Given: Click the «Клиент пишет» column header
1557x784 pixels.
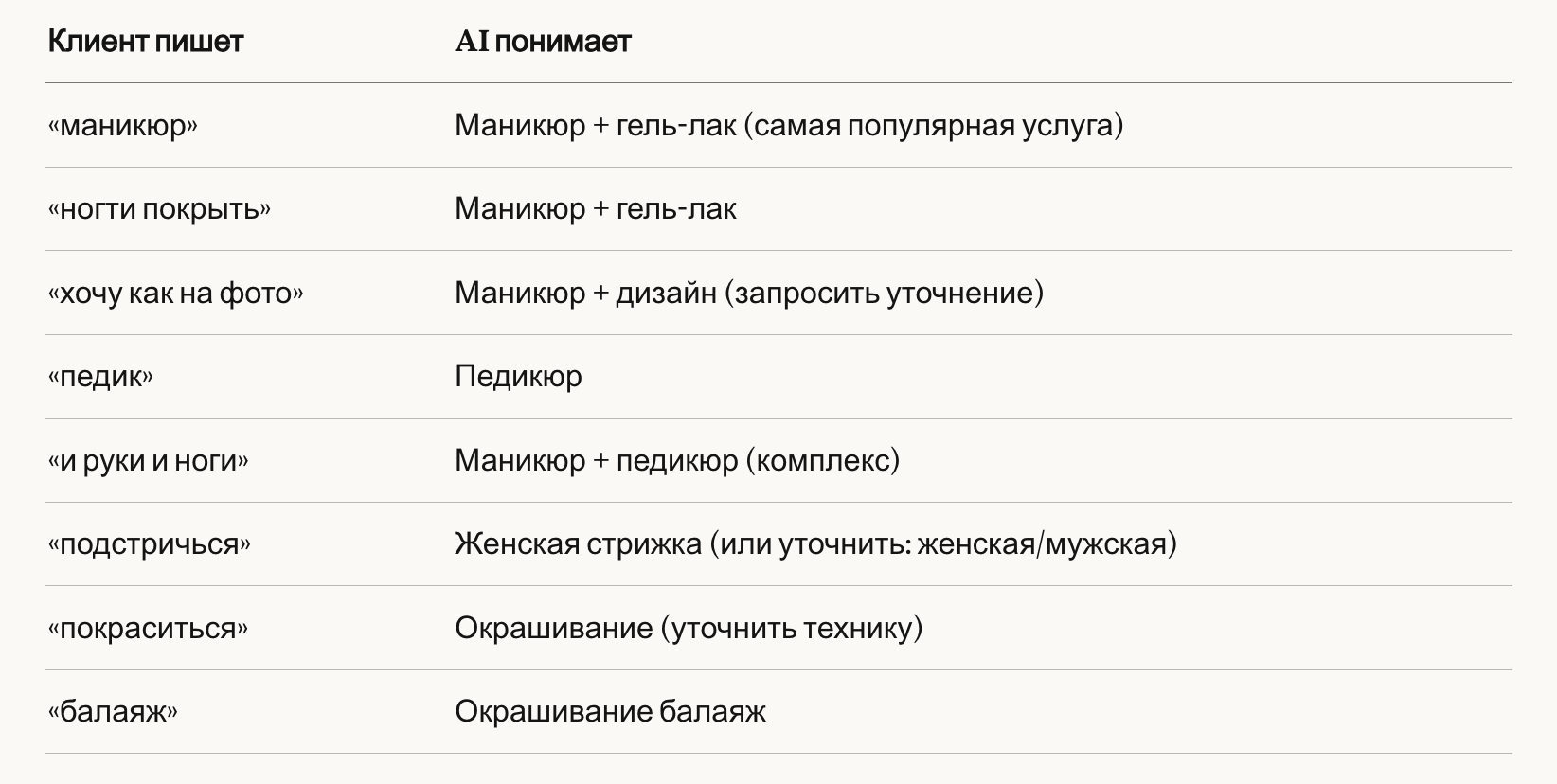Looking at the screenshot, I should pyautogui.click(x=145, y=42).
